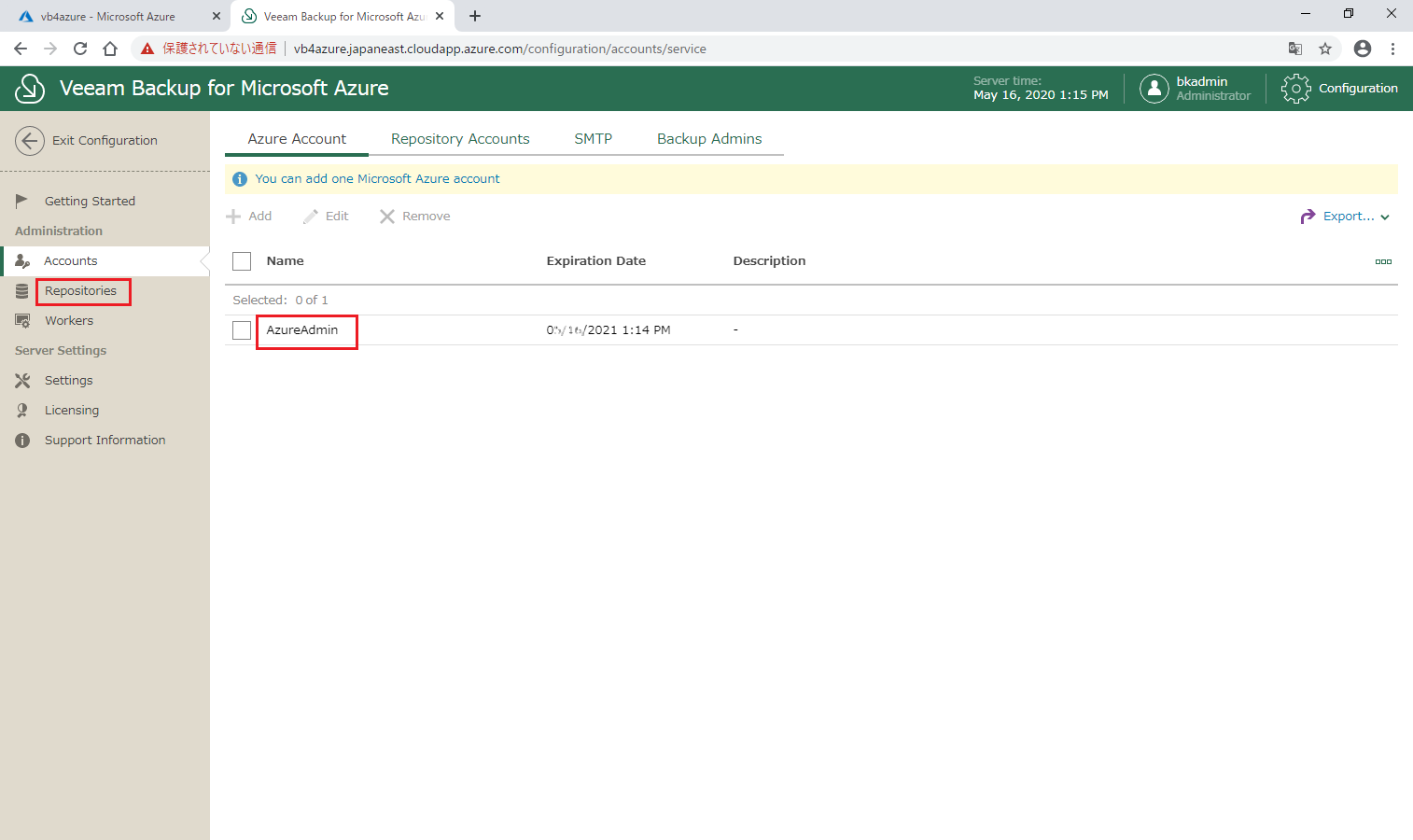
Task: Click the plus icon of Add
Action: click(233, 217)
